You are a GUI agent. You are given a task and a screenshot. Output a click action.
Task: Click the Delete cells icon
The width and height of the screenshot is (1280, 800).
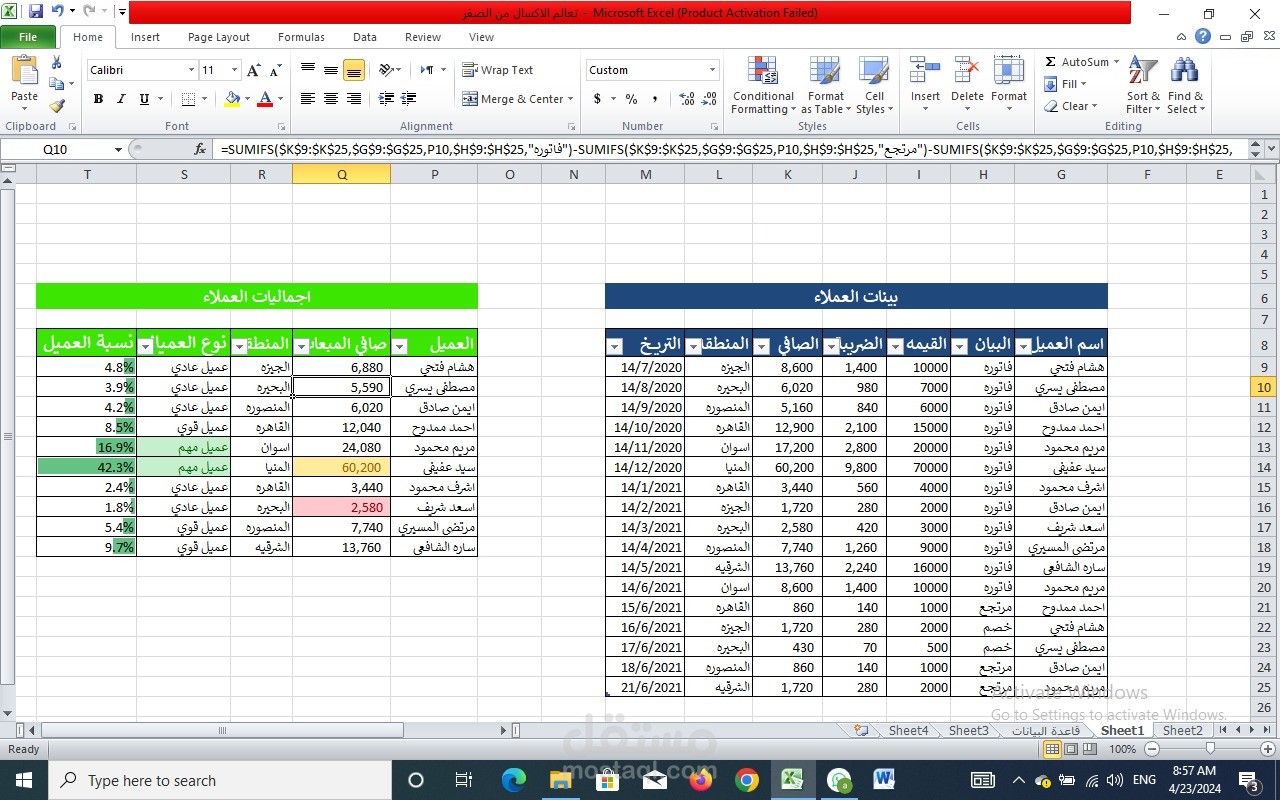(967, 70)
